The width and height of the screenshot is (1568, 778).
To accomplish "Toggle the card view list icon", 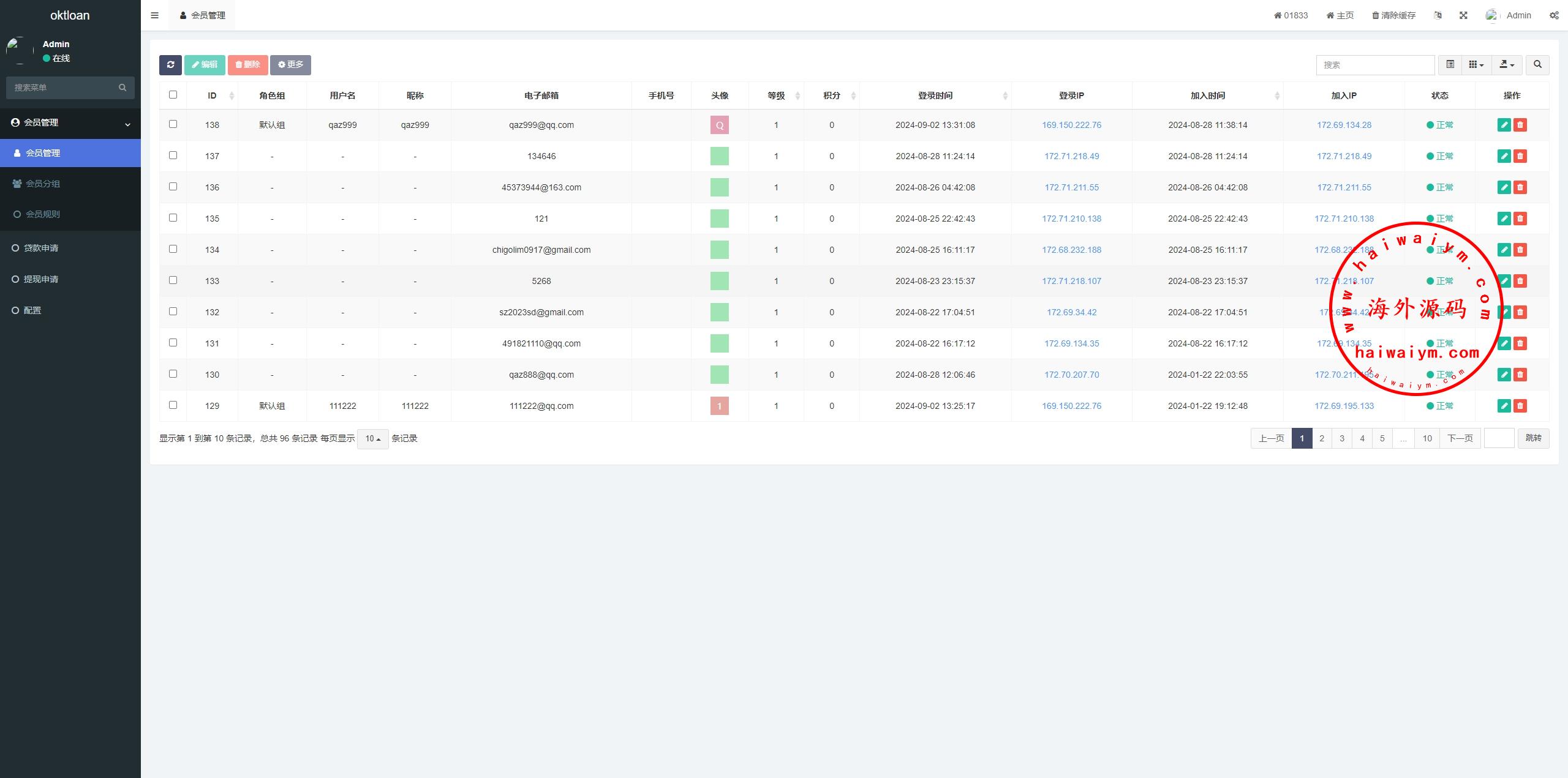I will coord(1450,65).
